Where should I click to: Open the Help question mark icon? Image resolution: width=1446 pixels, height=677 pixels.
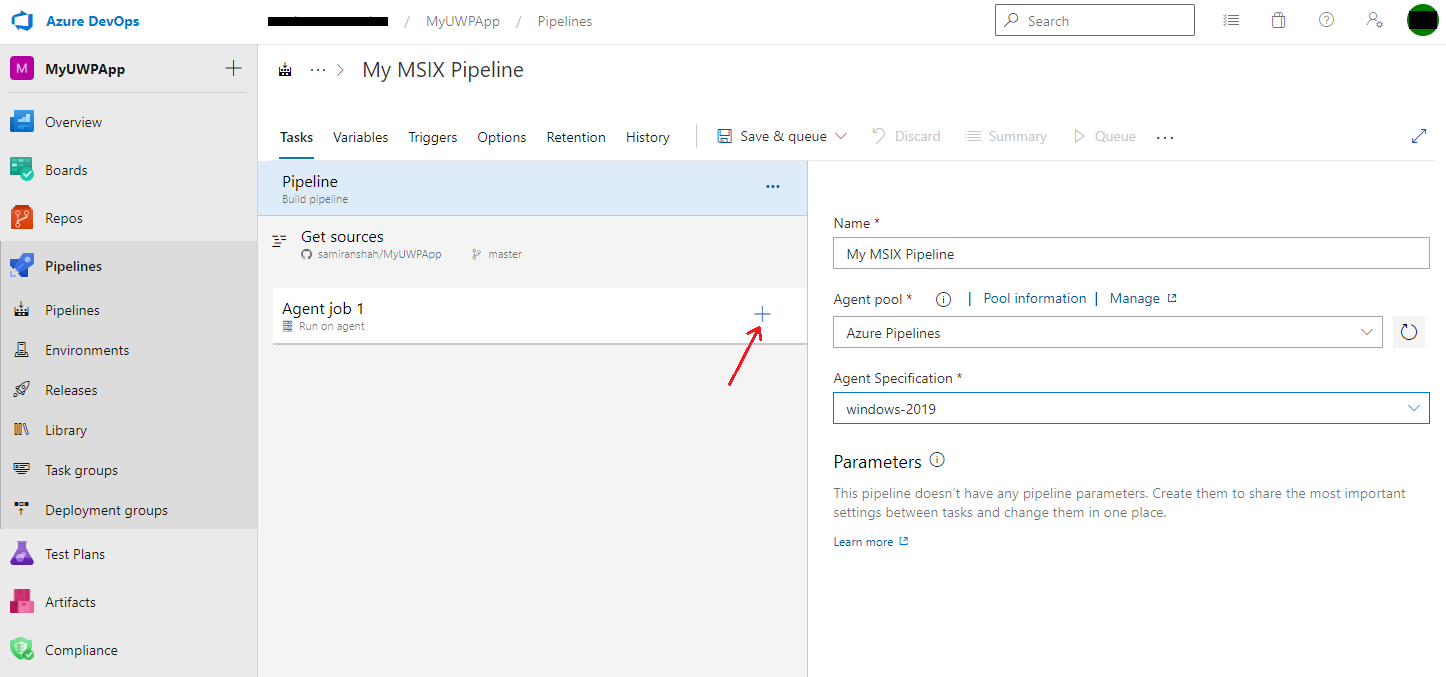click(x=1326, y=20)
